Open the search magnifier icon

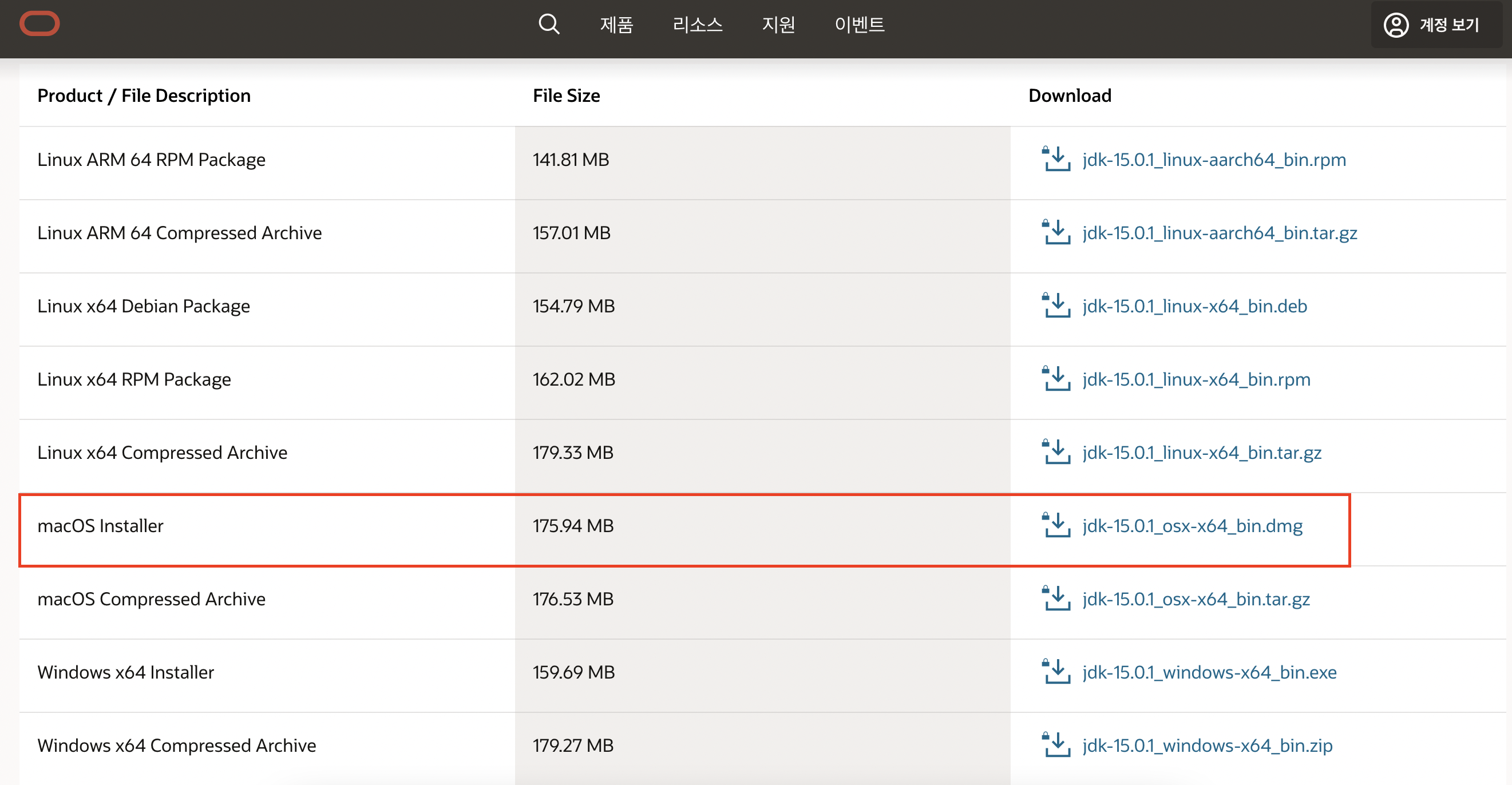pos(548,24)
